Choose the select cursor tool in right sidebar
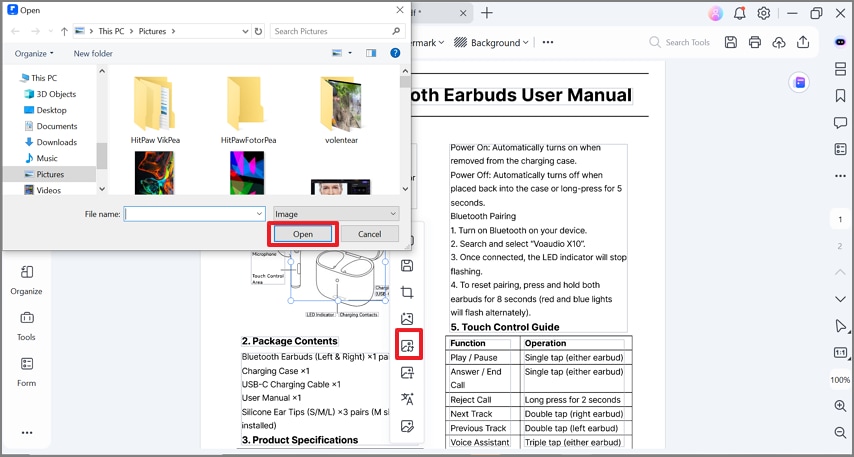This screenshot has height=457, width=854. point(840,326)
